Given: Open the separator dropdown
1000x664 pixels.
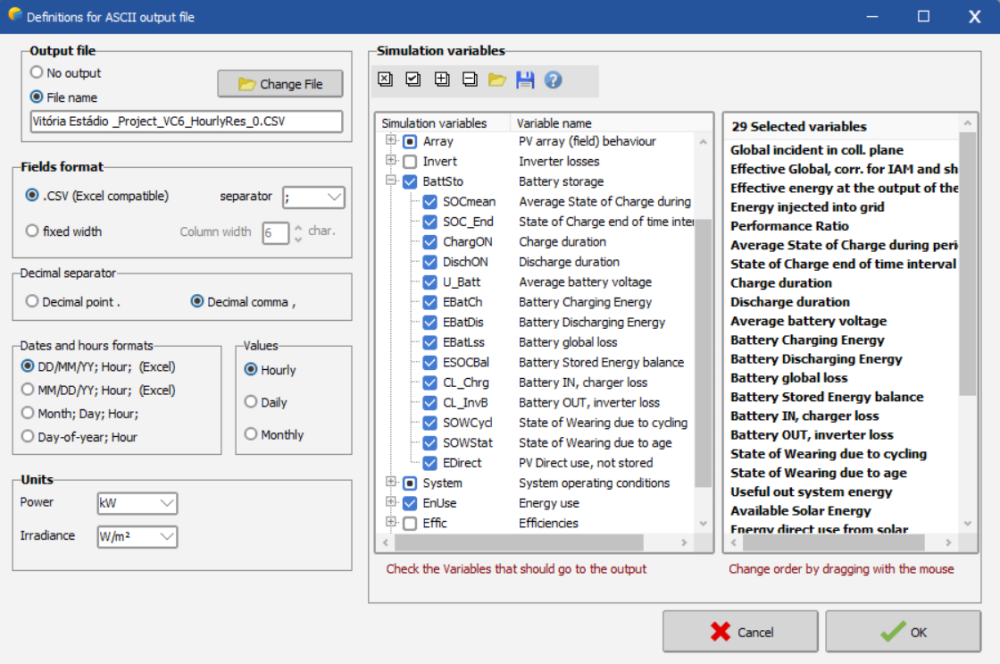Looking at the screenshot, I should 313,197.
